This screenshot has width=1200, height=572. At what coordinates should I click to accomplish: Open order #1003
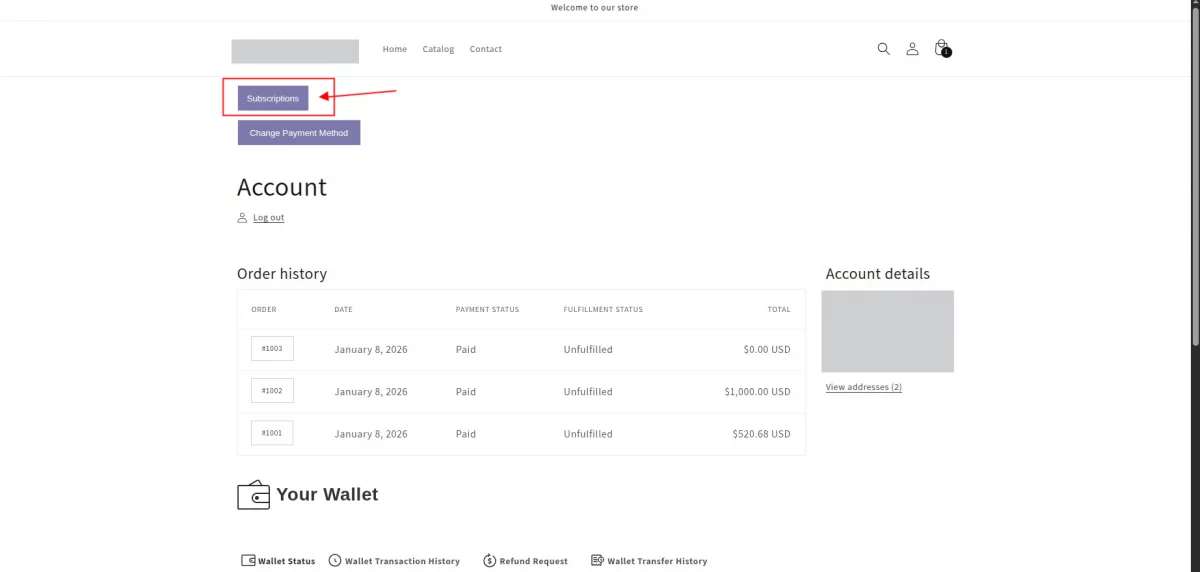pos(272,349)
